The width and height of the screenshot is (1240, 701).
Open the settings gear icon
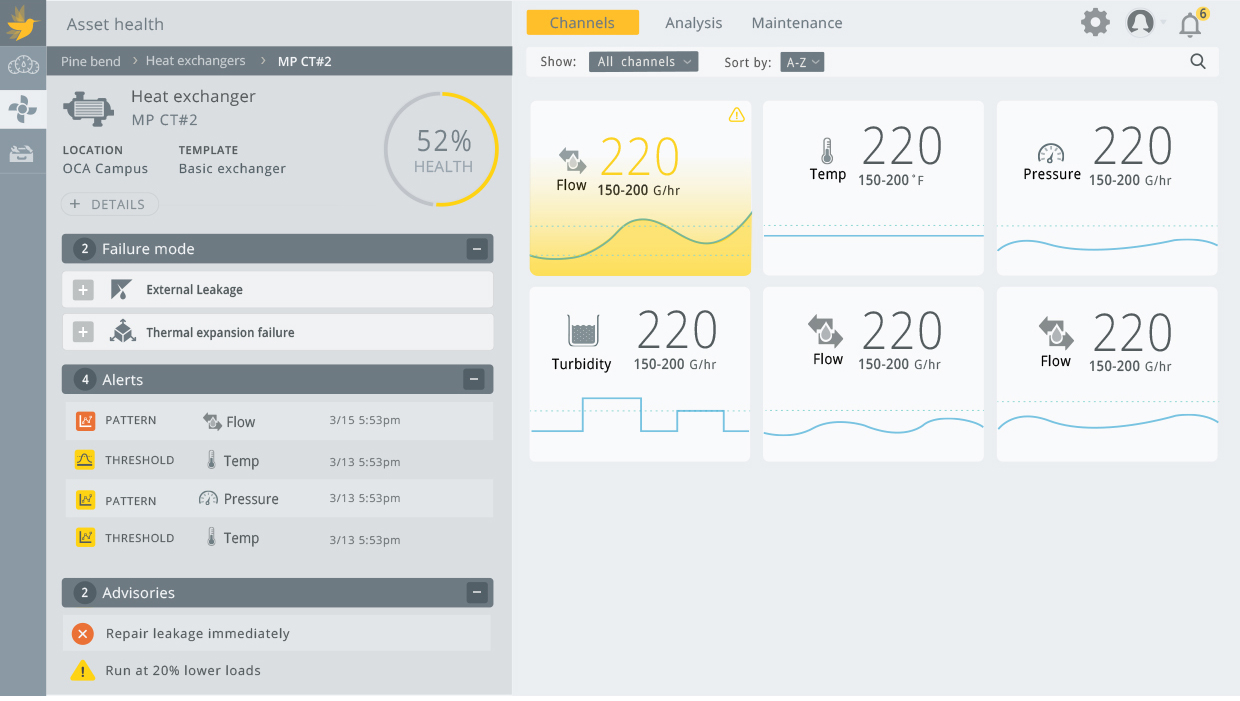click(x=1095, y=21)
